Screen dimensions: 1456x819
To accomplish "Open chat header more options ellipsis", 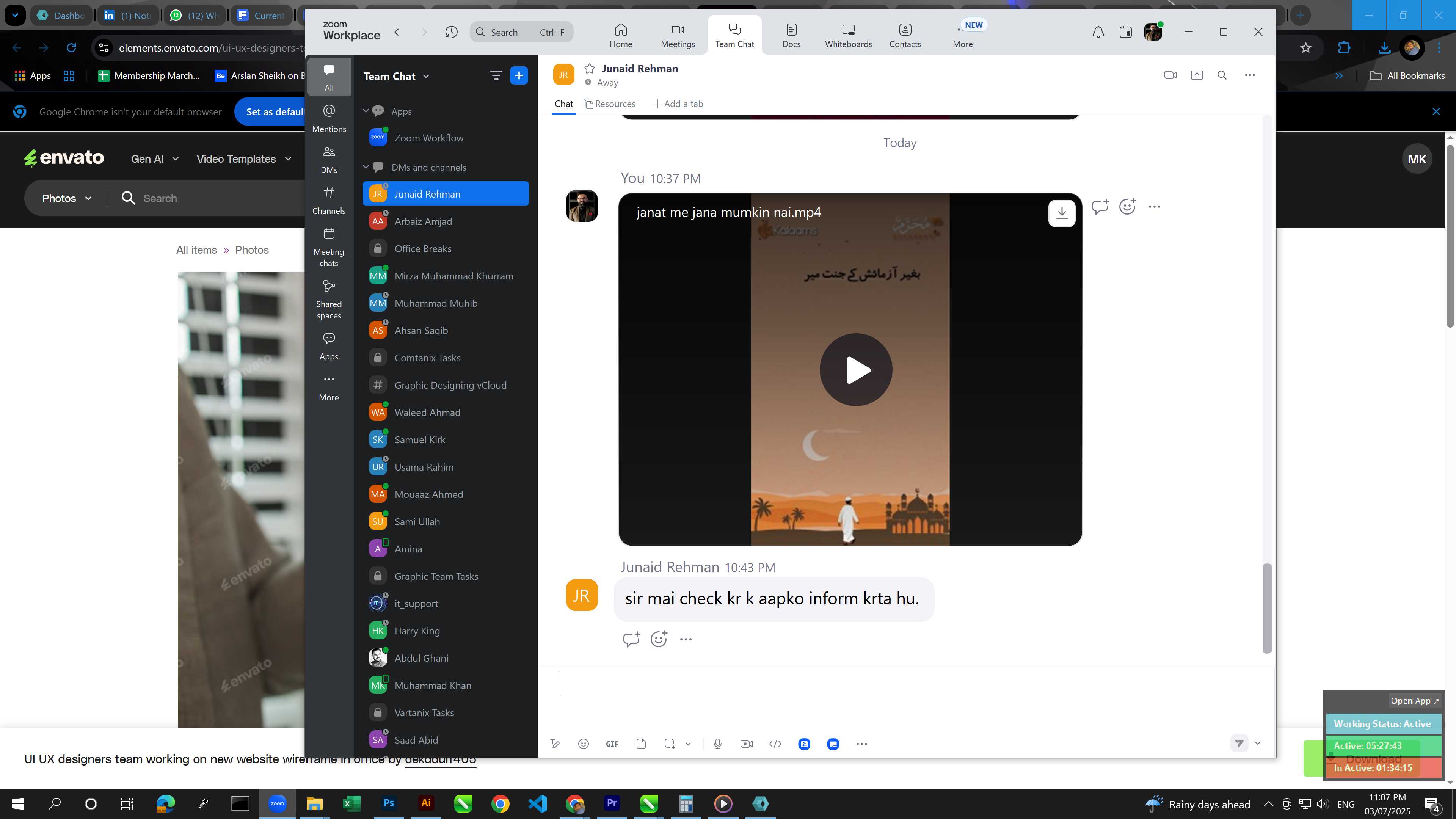I will [1250, 75].
